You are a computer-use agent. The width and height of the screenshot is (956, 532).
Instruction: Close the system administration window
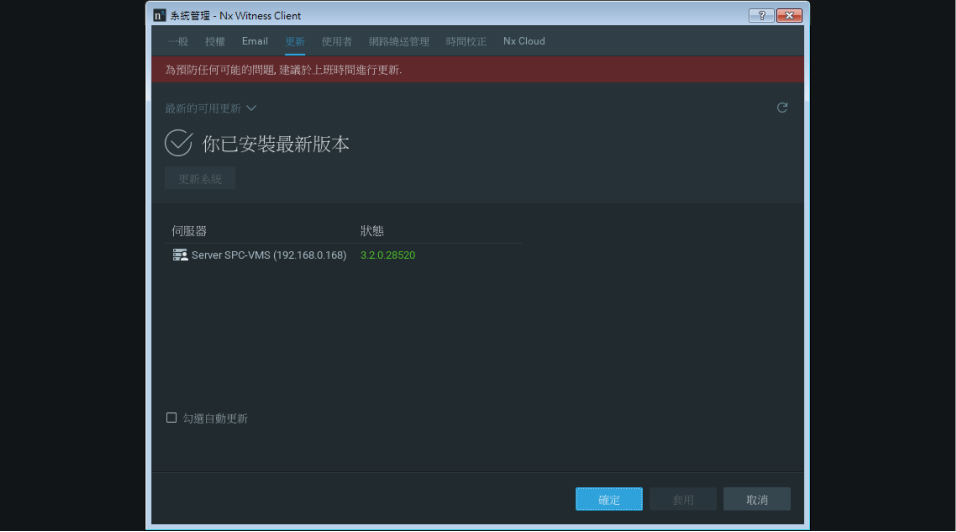[789, 15]
